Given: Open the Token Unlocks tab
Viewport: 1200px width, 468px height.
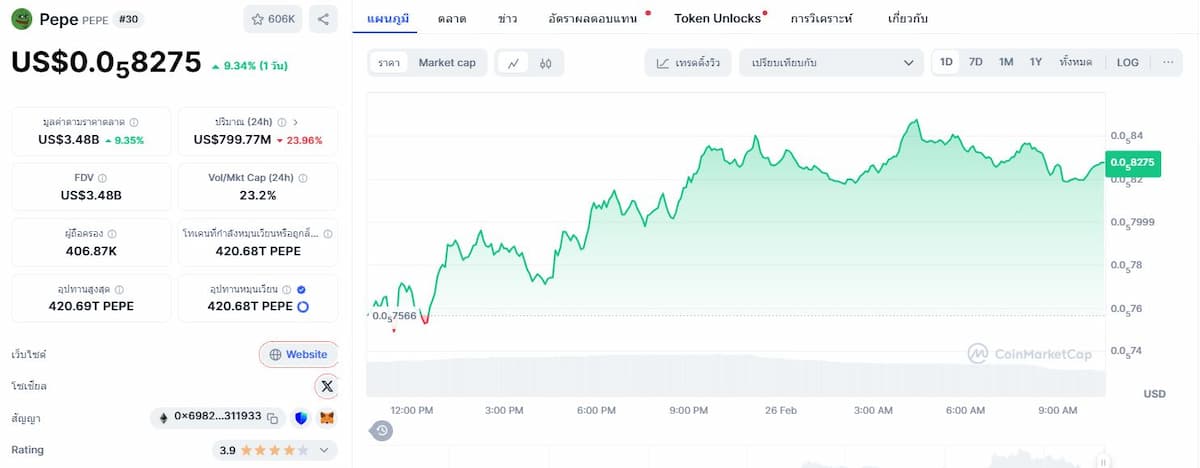Looking at the screenshot, I should tap(717, 19).
